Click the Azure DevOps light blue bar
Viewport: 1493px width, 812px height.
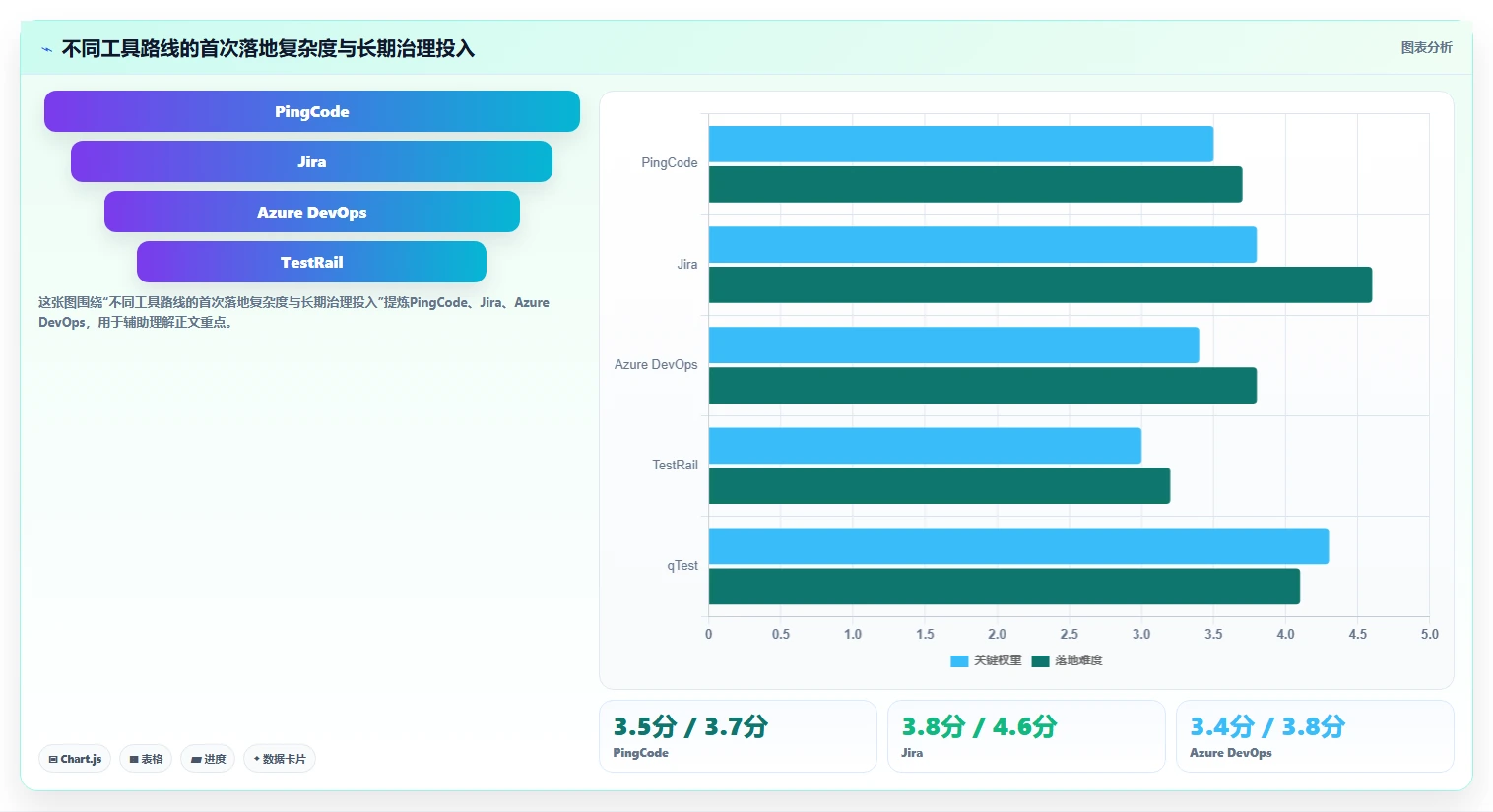tap(954, 345)
